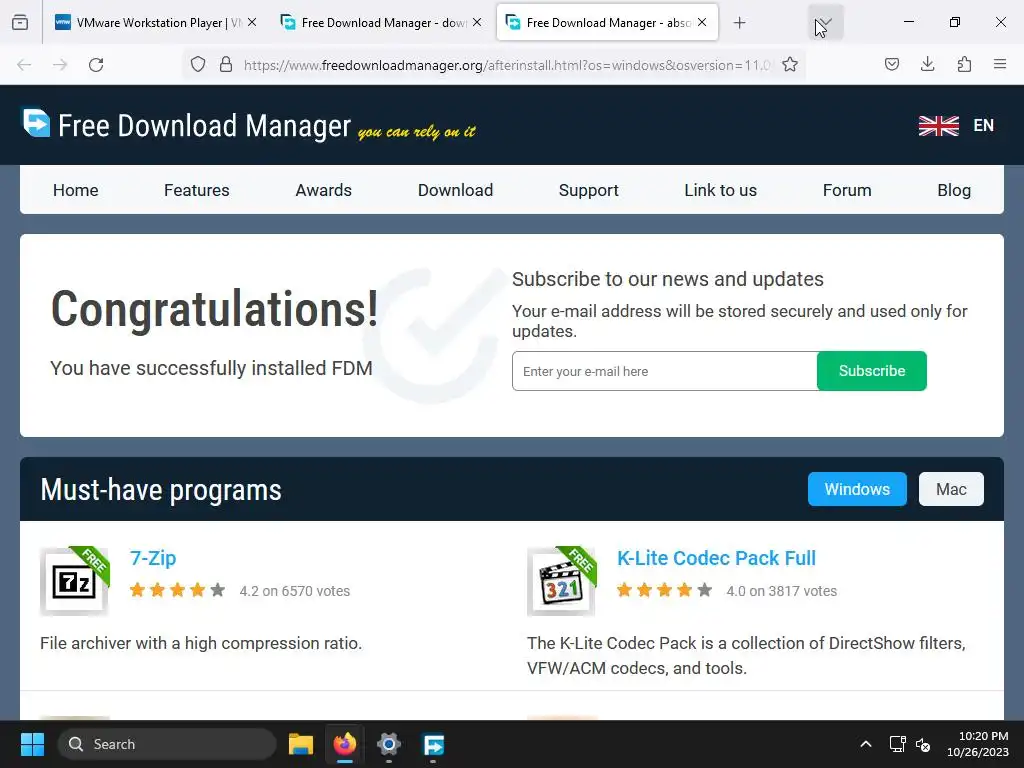Click the Firefox taskbar icon
Screen dimensions: 1024x768
pyautogui.click(x=345, y=744)
